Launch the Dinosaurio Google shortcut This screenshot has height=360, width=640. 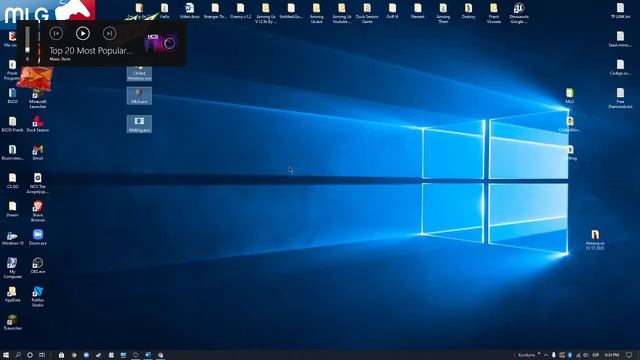click(x=519, y=13)
